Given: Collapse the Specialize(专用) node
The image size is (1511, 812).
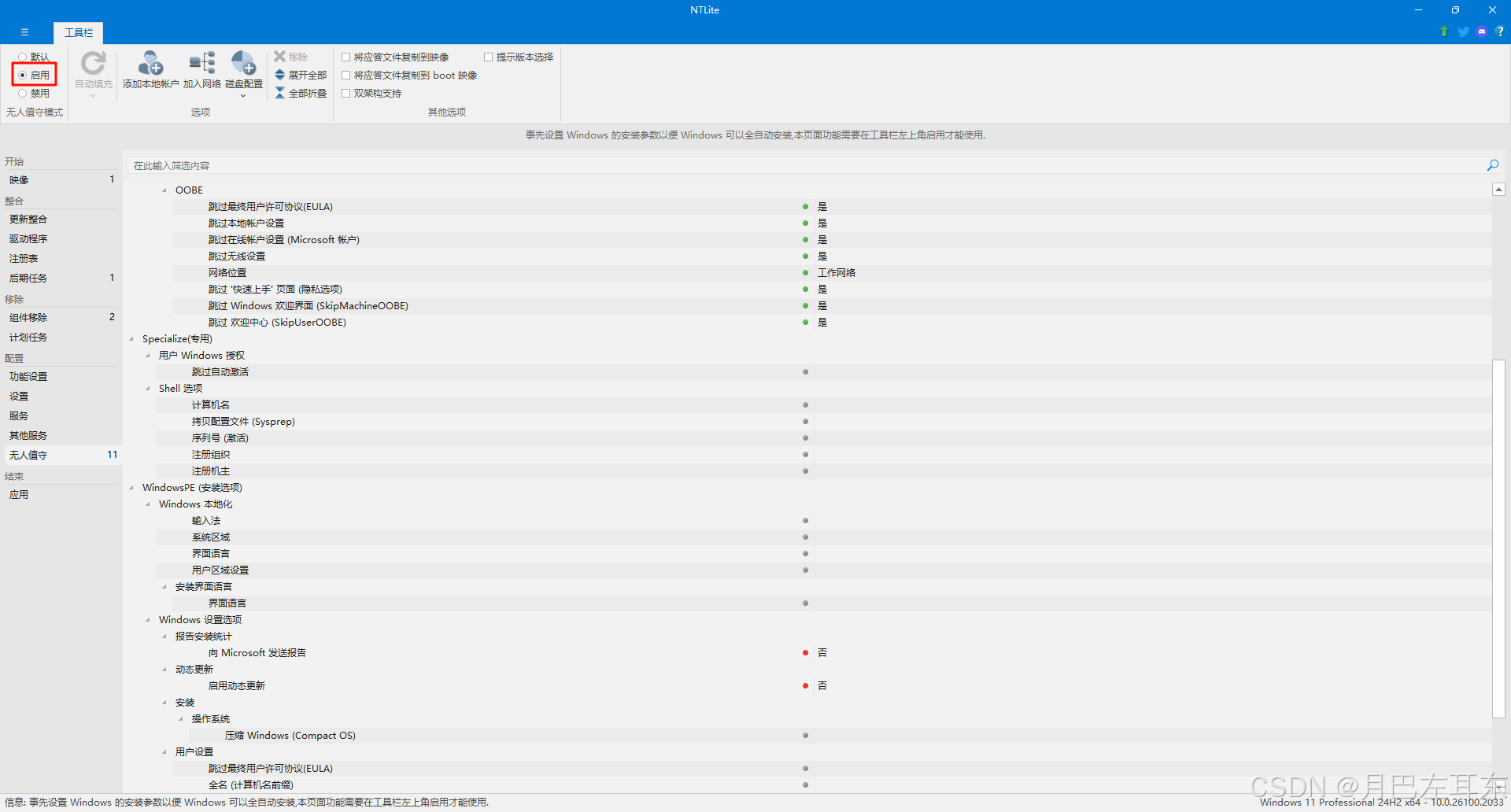Looking at the screenshot, I should (131, 339).
